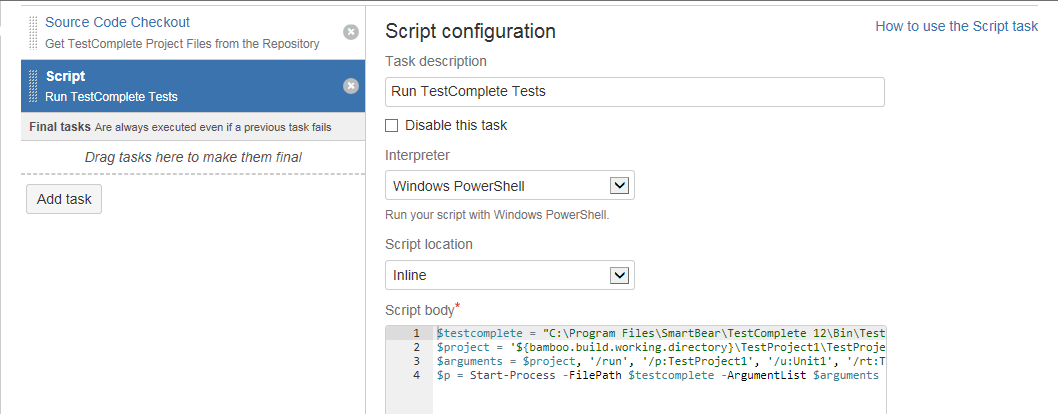Focus the Task description text field
1058x414 pixels.
click(x=634, y=91)
